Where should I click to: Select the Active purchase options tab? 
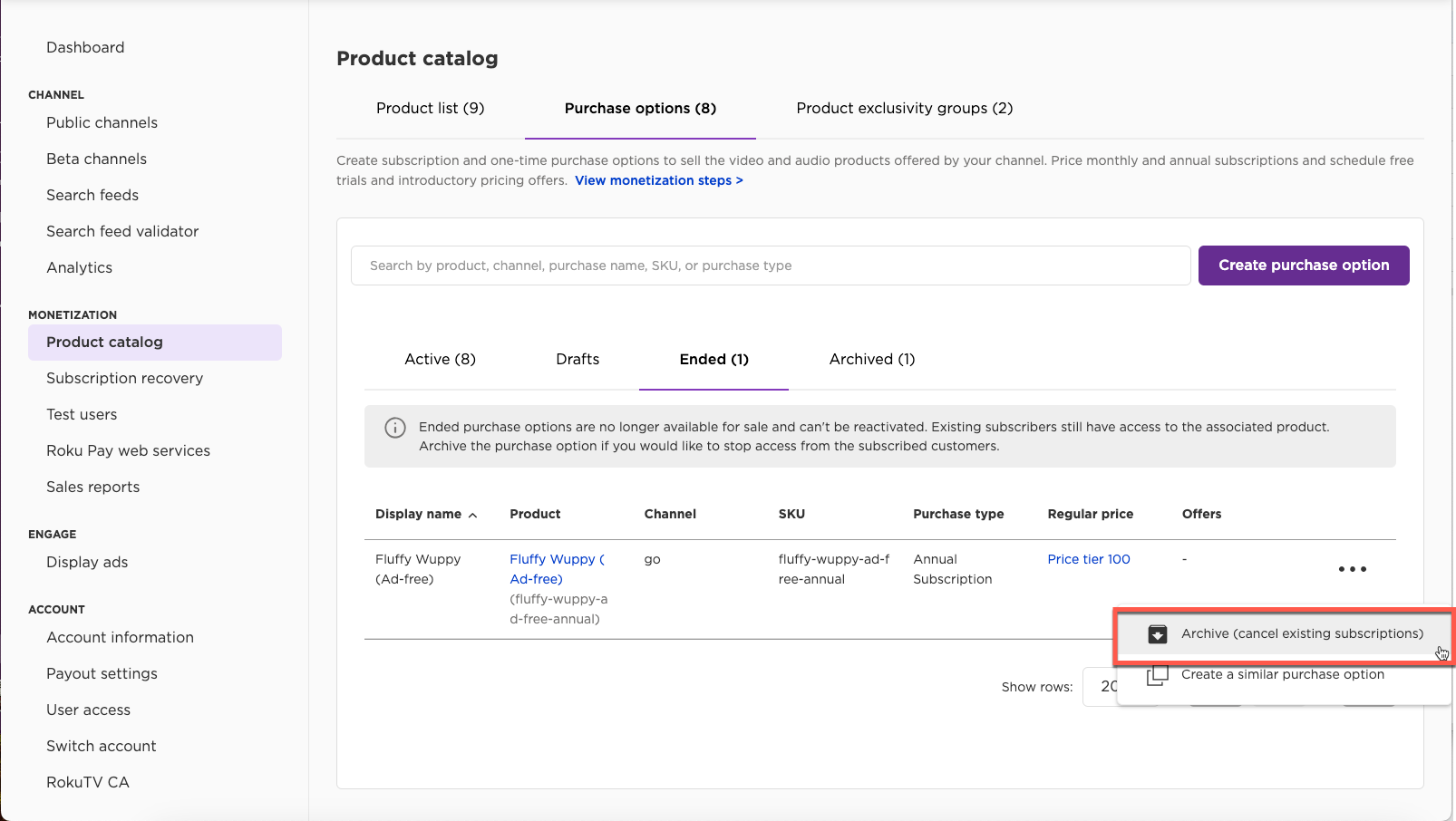[440, 360]
